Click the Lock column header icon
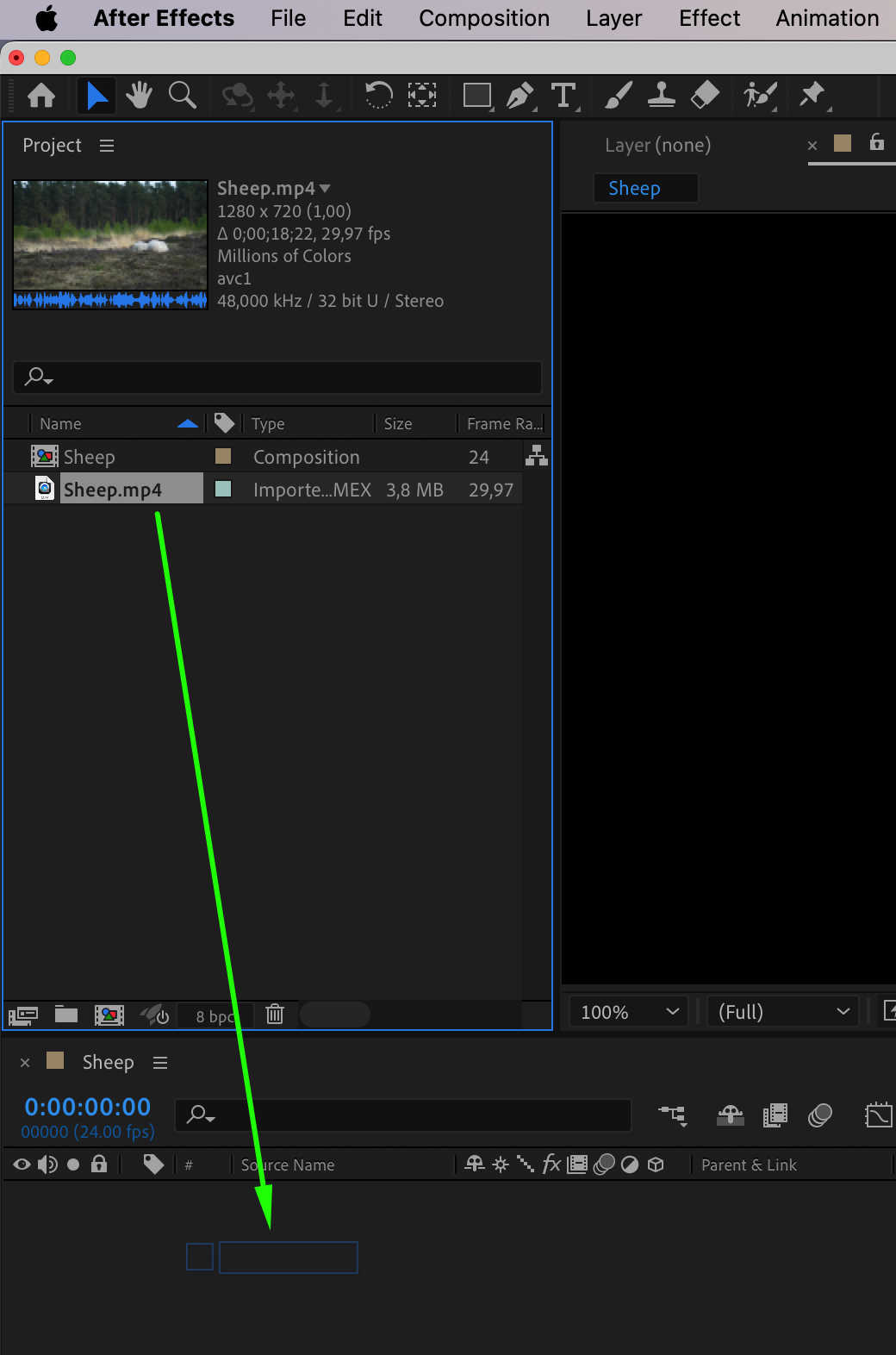The image size is (896, 1355). pyautogui.click(x=99, y=1164)
